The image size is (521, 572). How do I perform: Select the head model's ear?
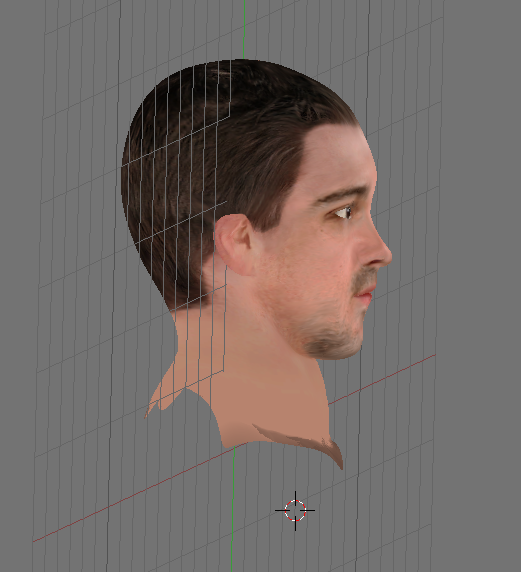click(x=235, y=244)
